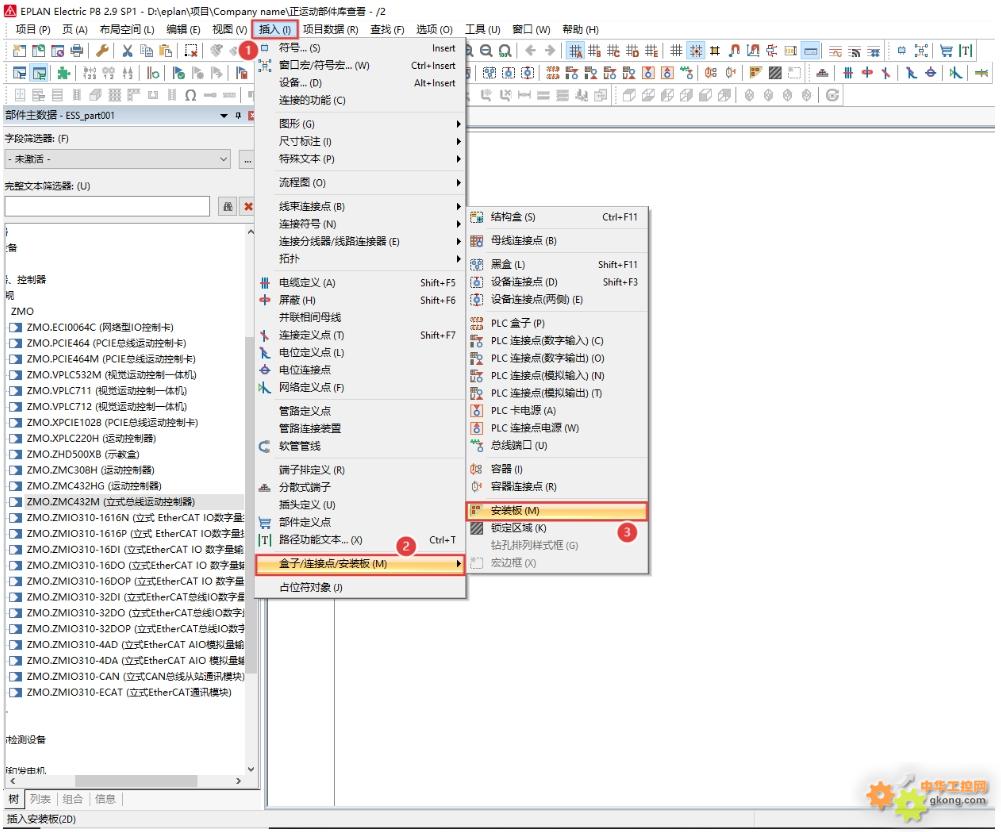The image size is (1001, 832).
Task: Expand the 流程图 (O) submenu
Action: point(361,183)
